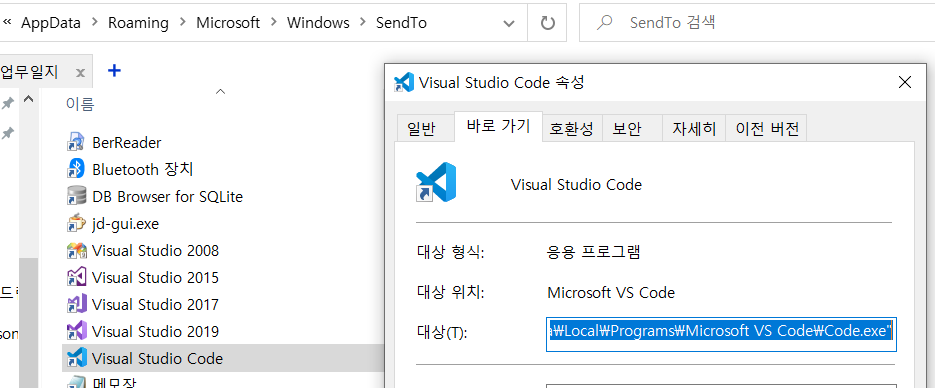
Task: Select the jd-gui.exe file name
Action: point(125,224)
